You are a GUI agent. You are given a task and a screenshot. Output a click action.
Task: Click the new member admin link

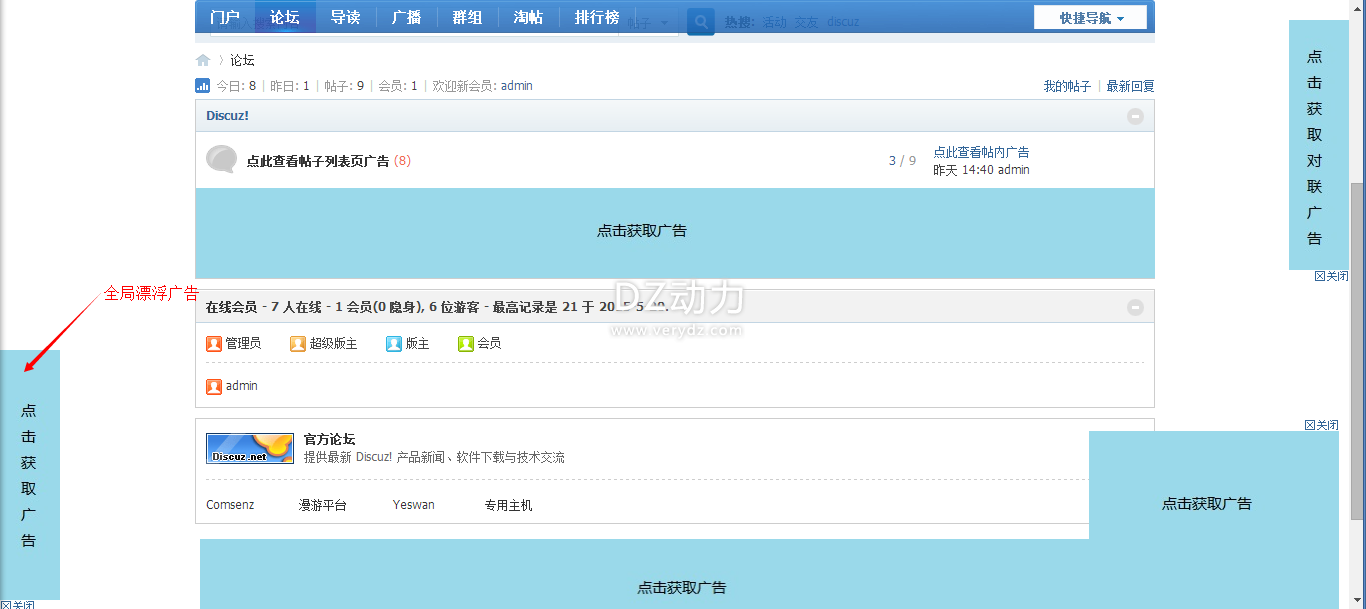(x=517, y=86)
